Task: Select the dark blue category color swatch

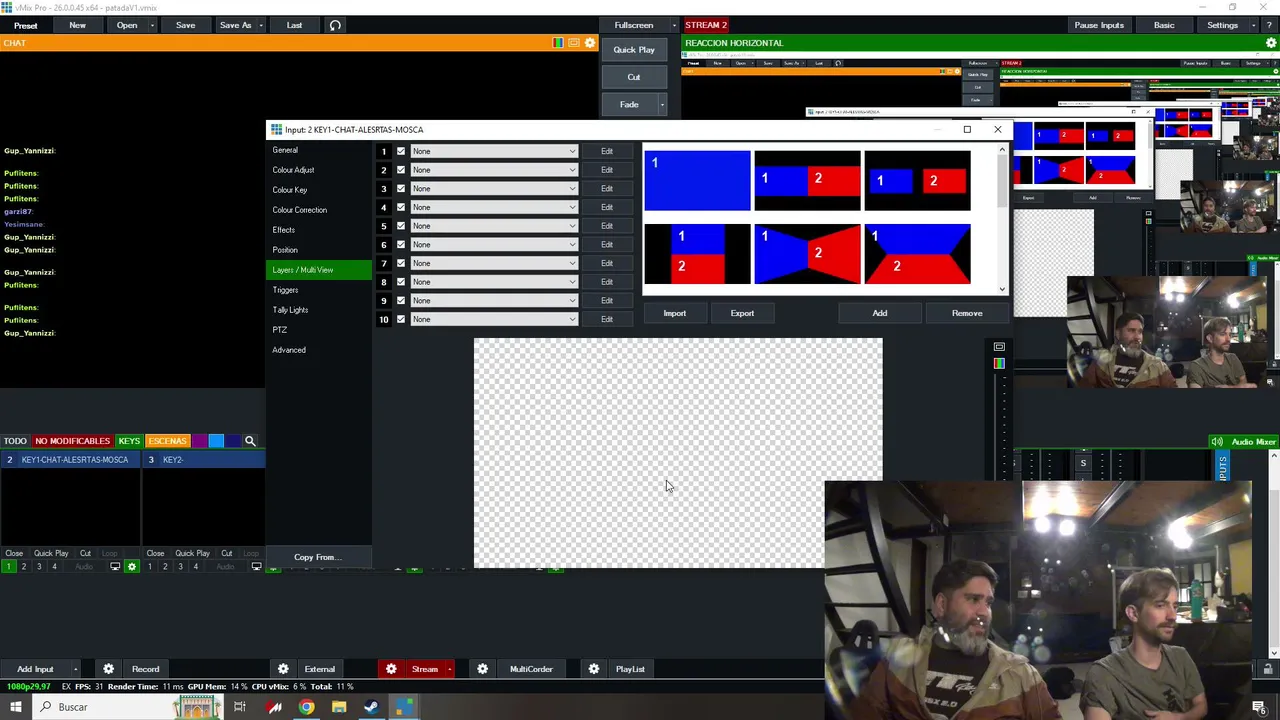Action: click(233, 441)
